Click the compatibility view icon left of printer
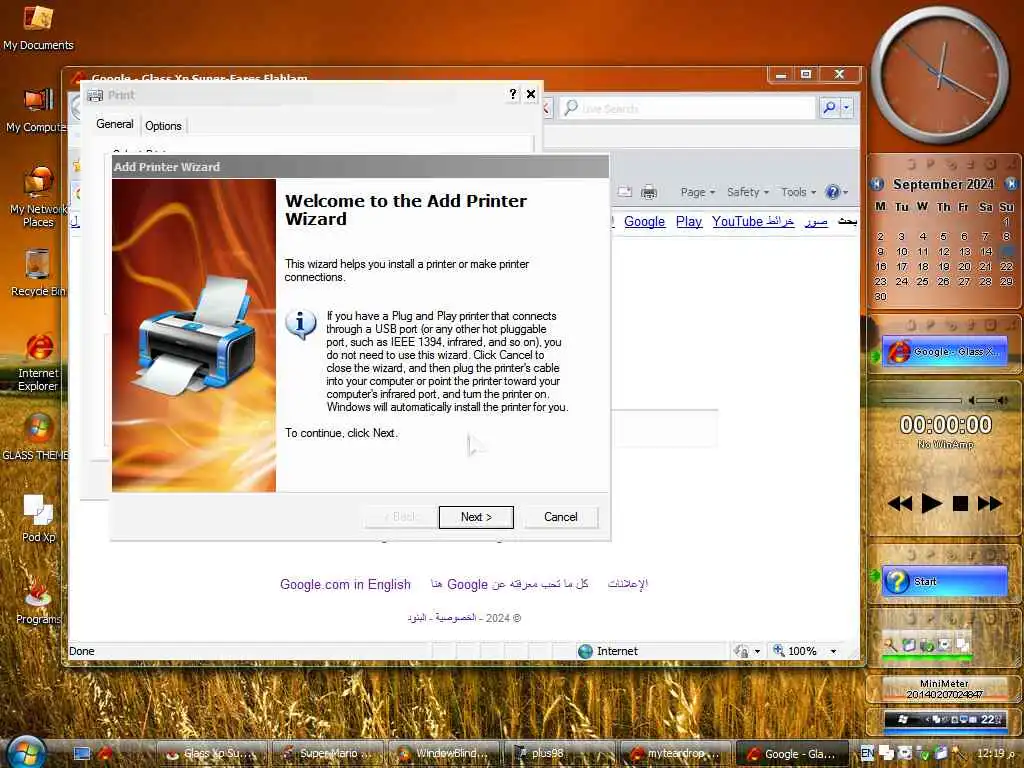 point(625,192)
